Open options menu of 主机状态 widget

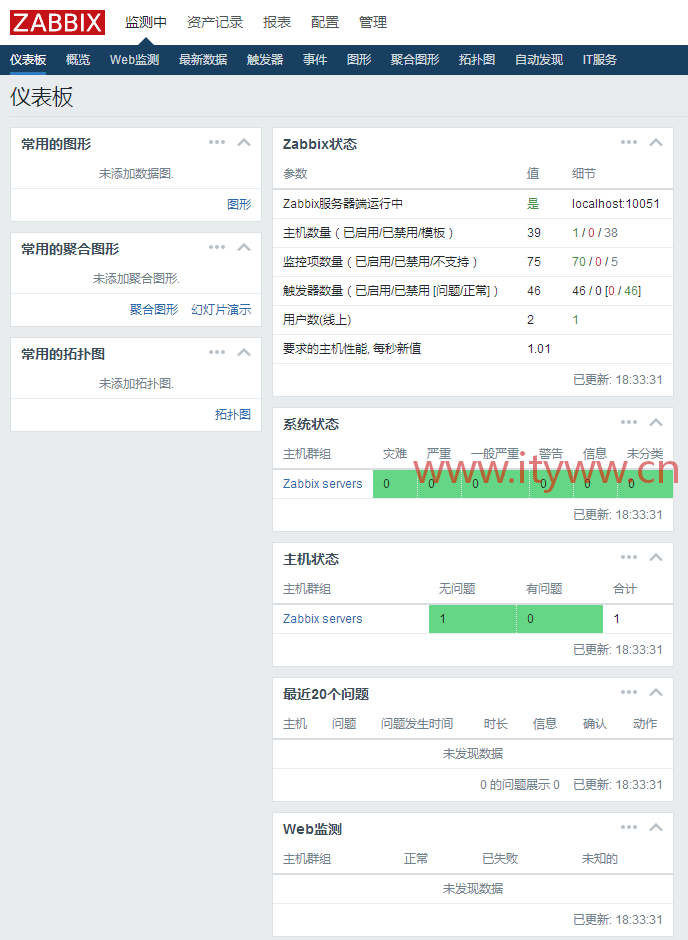(629, 557)
